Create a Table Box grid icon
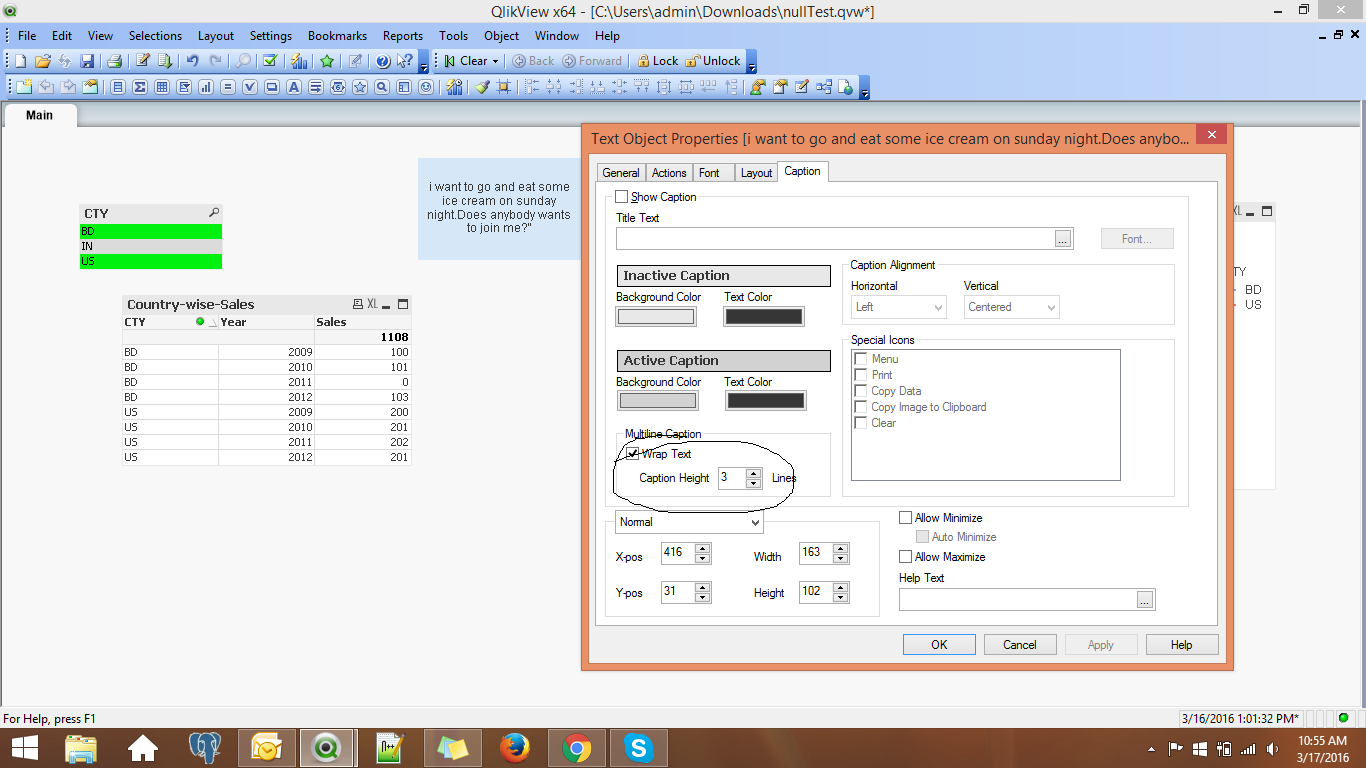The image size is (1366, 768). tap(162, 87)
